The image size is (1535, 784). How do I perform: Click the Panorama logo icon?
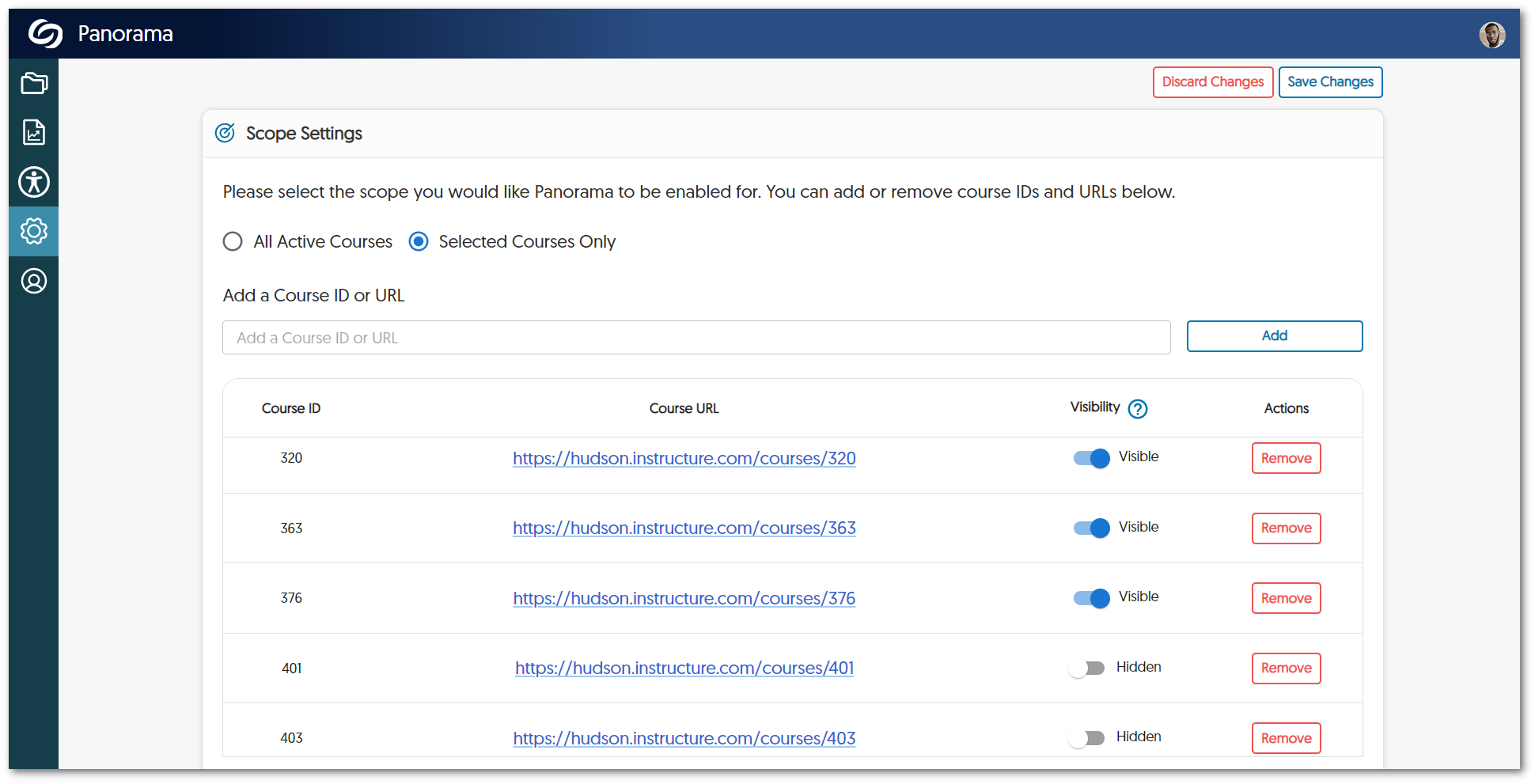point(45,34)
